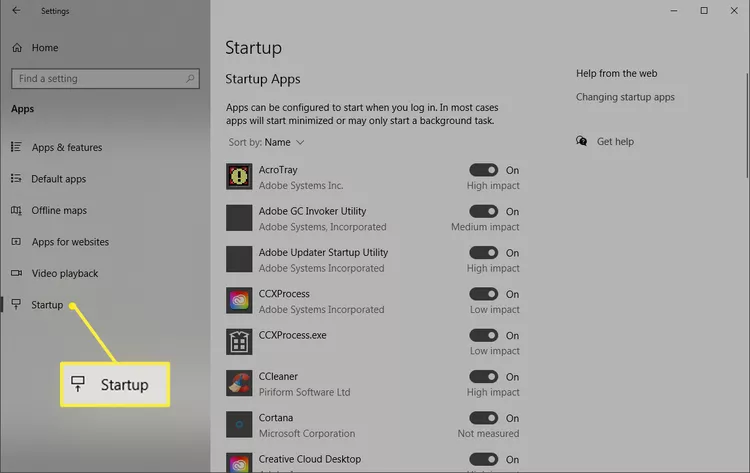The height and width of the screenshot is (473, 750).
Task: Click Medium impact label
Action: pos(485,227)
